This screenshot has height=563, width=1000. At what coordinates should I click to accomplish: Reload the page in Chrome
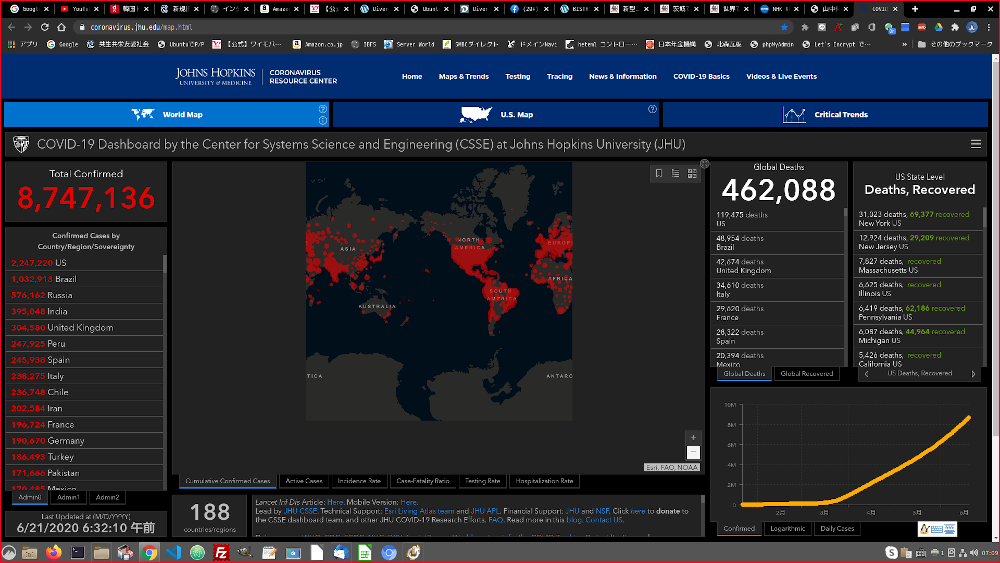click(x=45, y=27)
